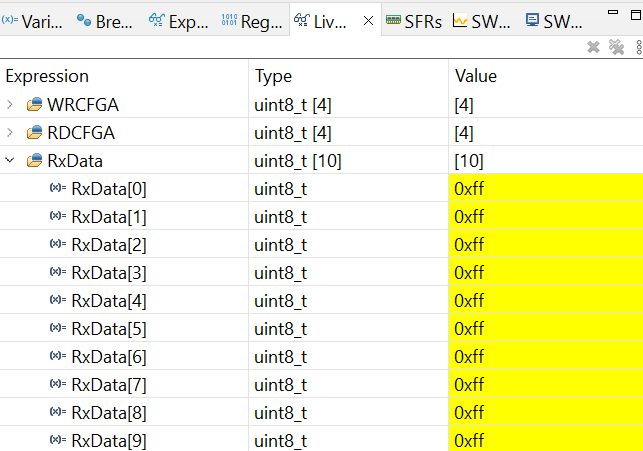Click the variable icon beside RxData[7]
This screenshot has height=451, width=643.
[58, 383]
